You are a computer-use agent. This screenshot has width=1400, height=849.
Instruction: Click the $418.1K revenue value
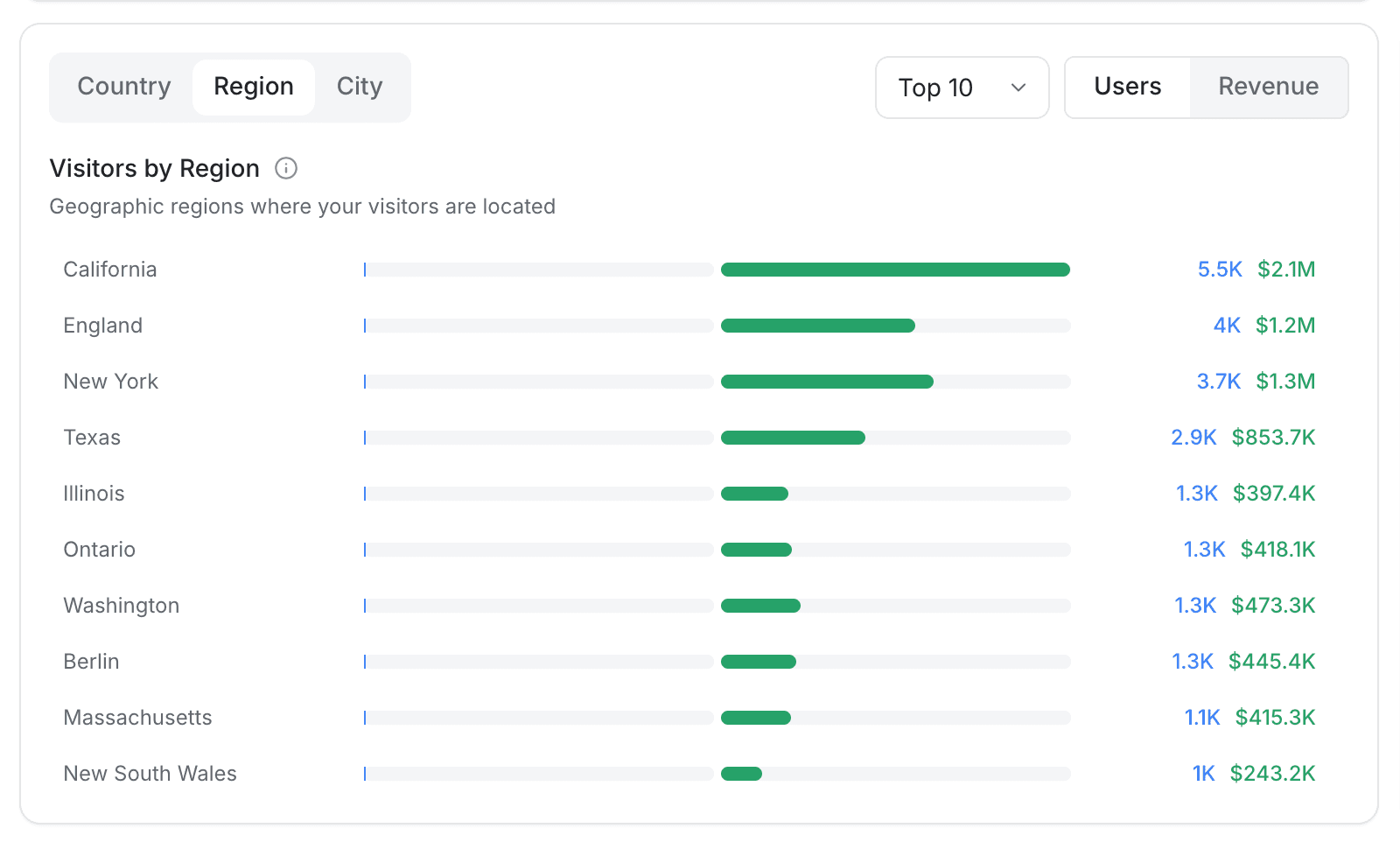pyautogui.click(x=1277, y=550)
